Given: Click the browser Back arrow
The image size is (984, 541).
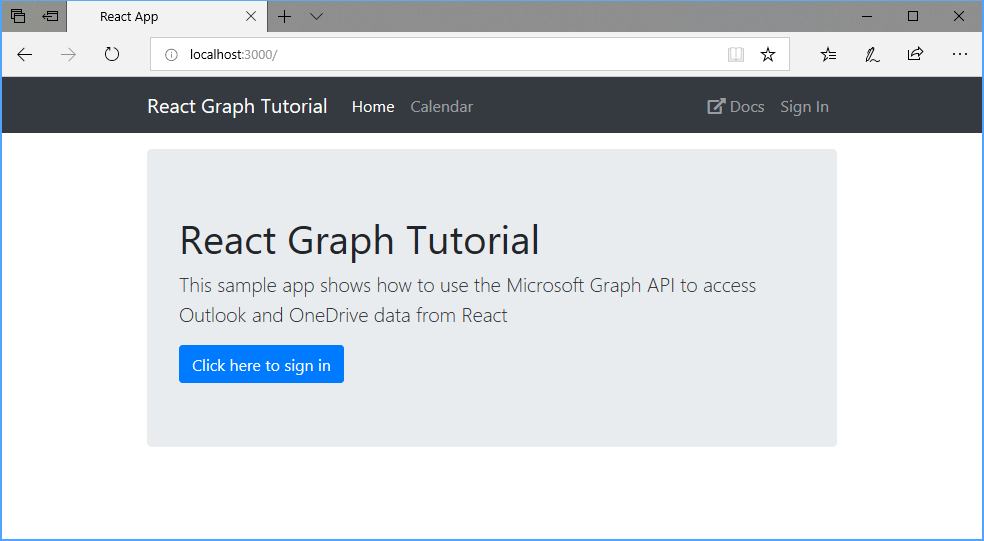Looking at the screenshot, I should (24, 55).
